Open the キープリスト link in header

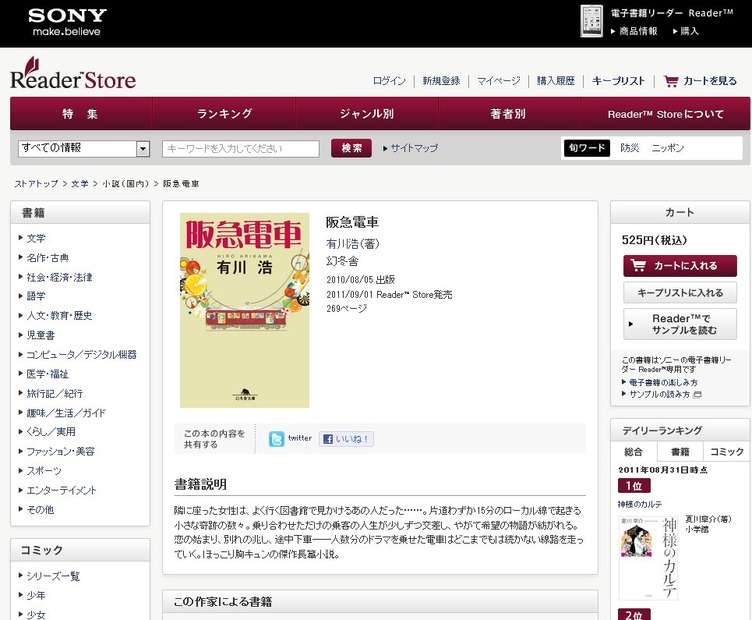[x=618, y=81]
